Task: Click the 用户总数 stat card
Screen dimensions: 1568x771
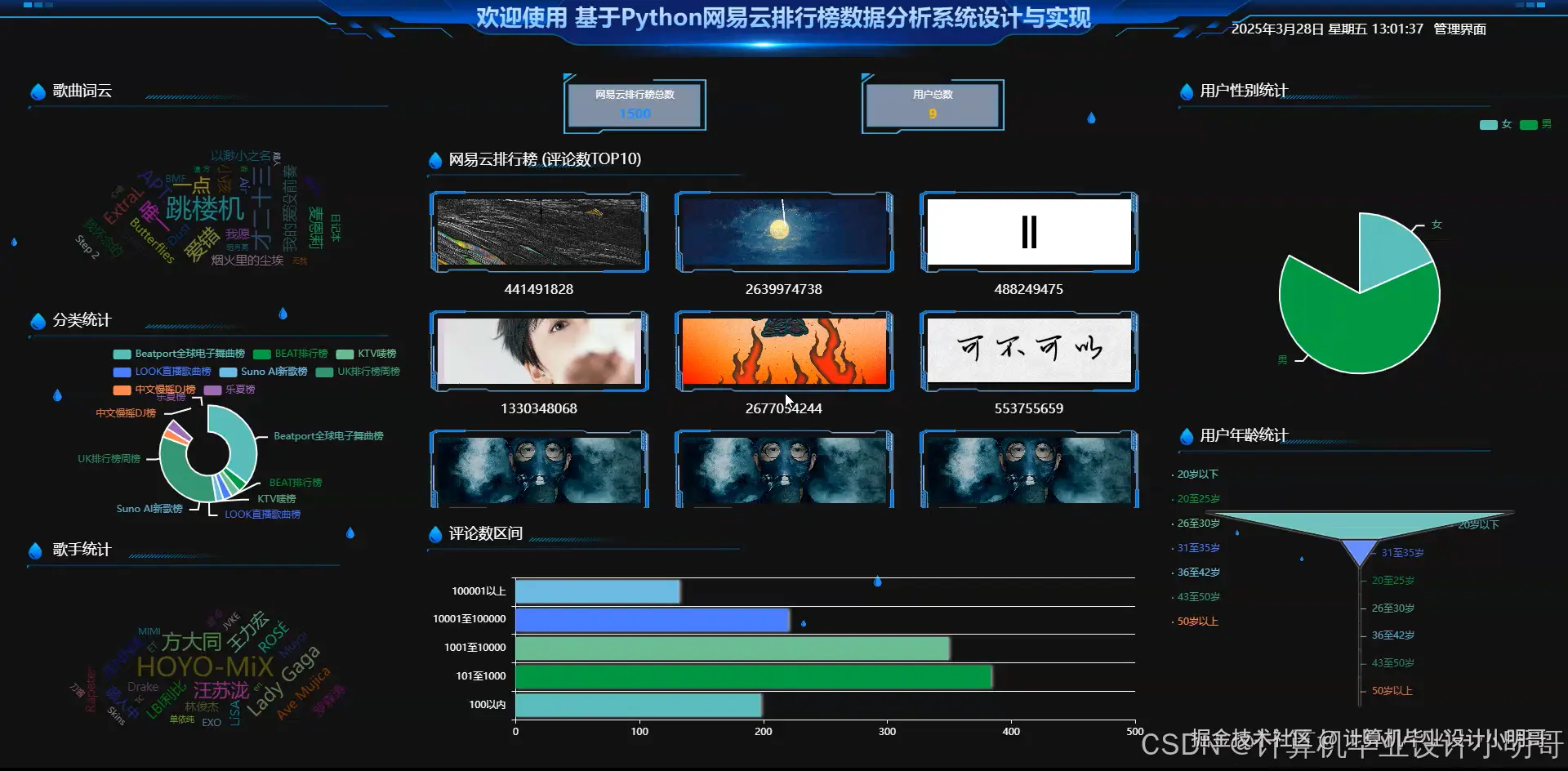Action: pos(933,105)
